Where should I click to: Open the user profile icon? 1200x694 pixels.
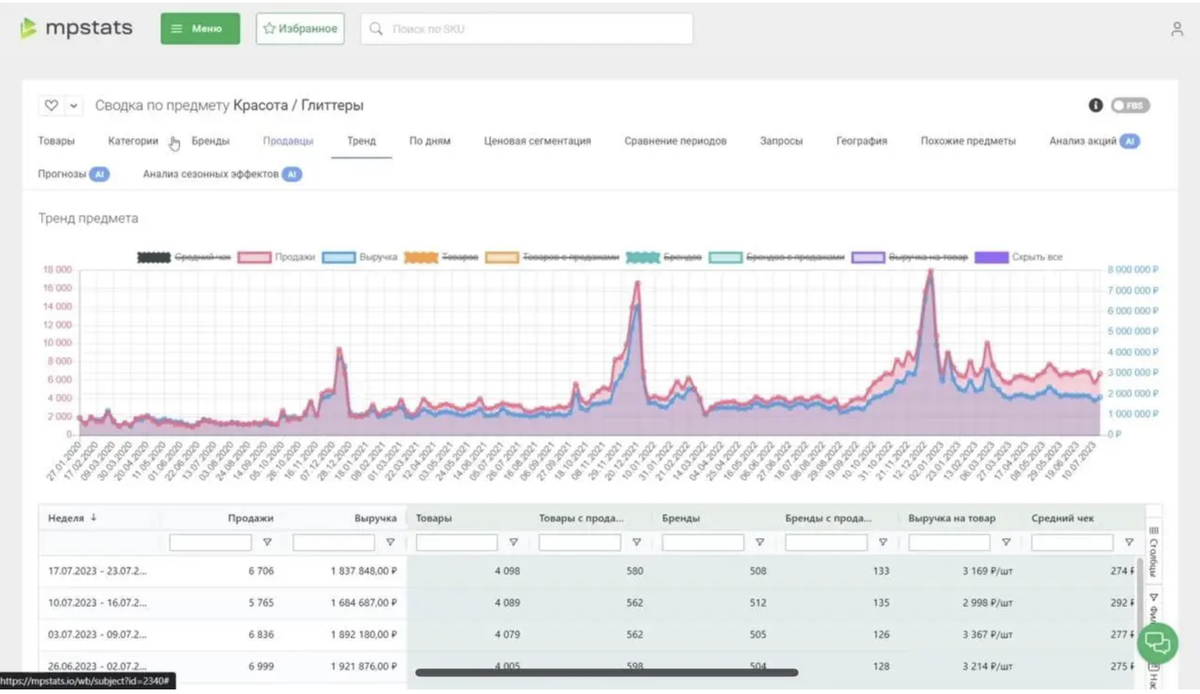1177,29
